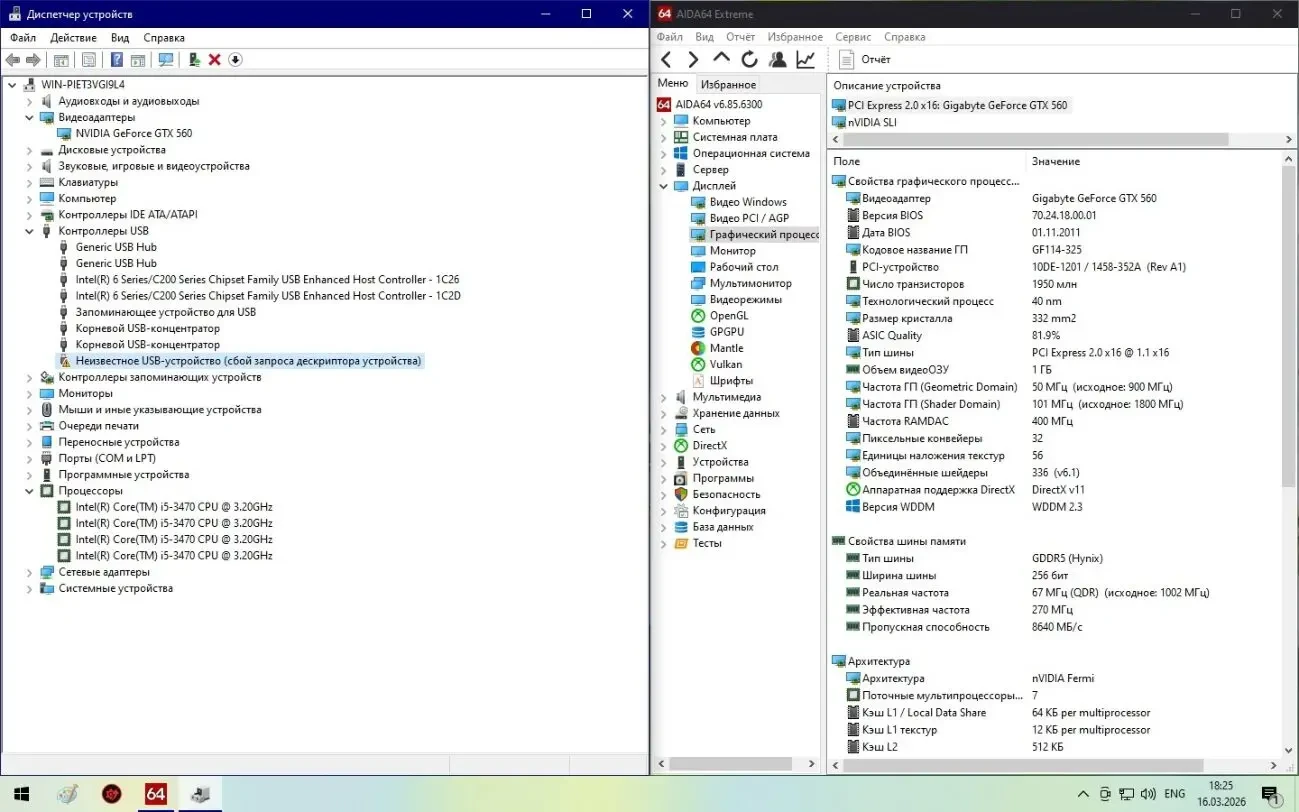Collapse the Процессоры node in Device Manager
This screenshot has height=812, width=1299.
[30, 491]
